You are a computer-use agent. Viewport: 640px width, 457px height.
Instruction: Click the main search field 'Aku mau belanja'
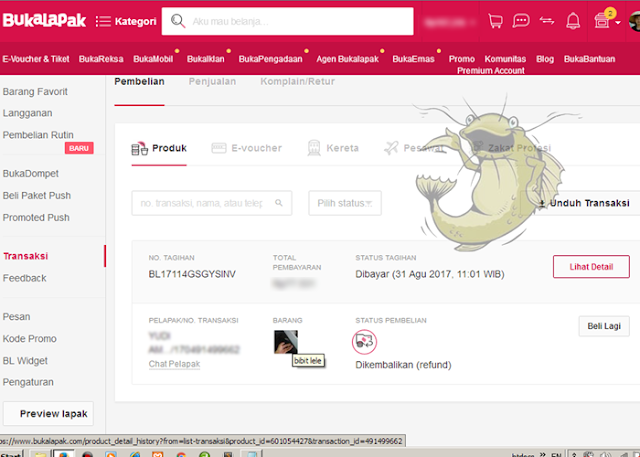tap(287, 21)
